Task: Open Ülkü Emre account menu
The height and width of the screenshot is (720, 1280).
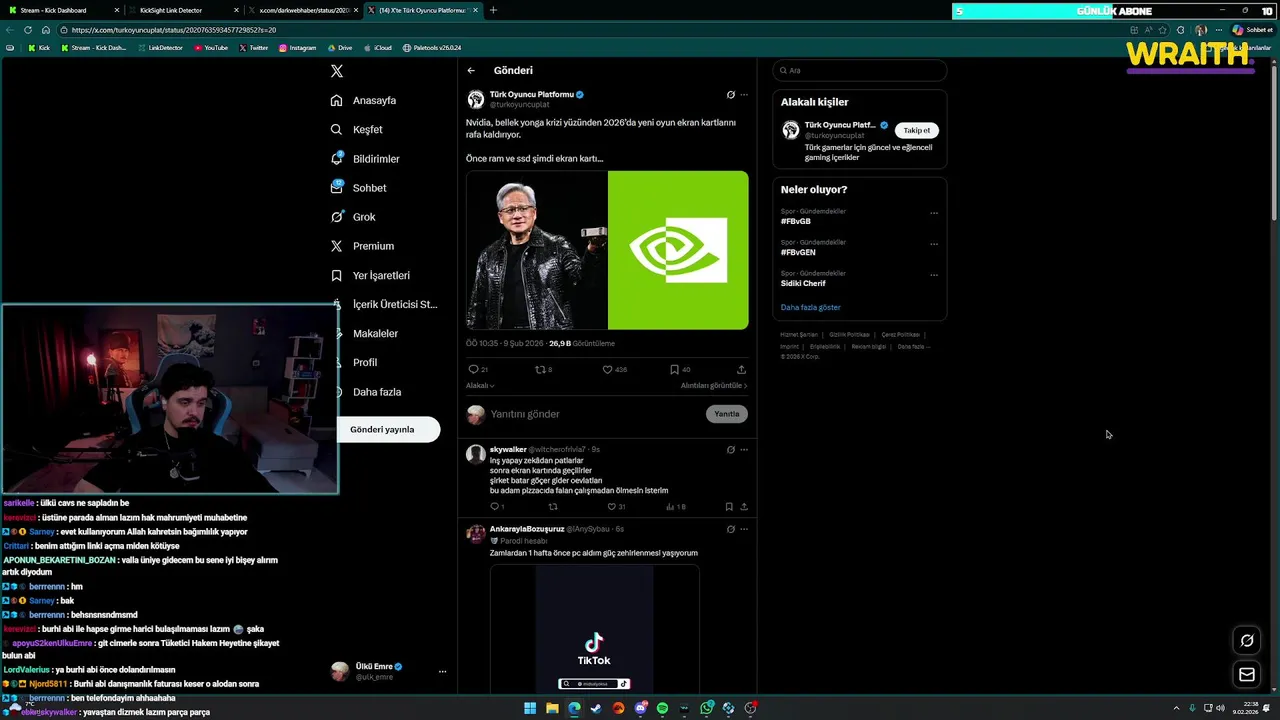Action: click(388, 671)
